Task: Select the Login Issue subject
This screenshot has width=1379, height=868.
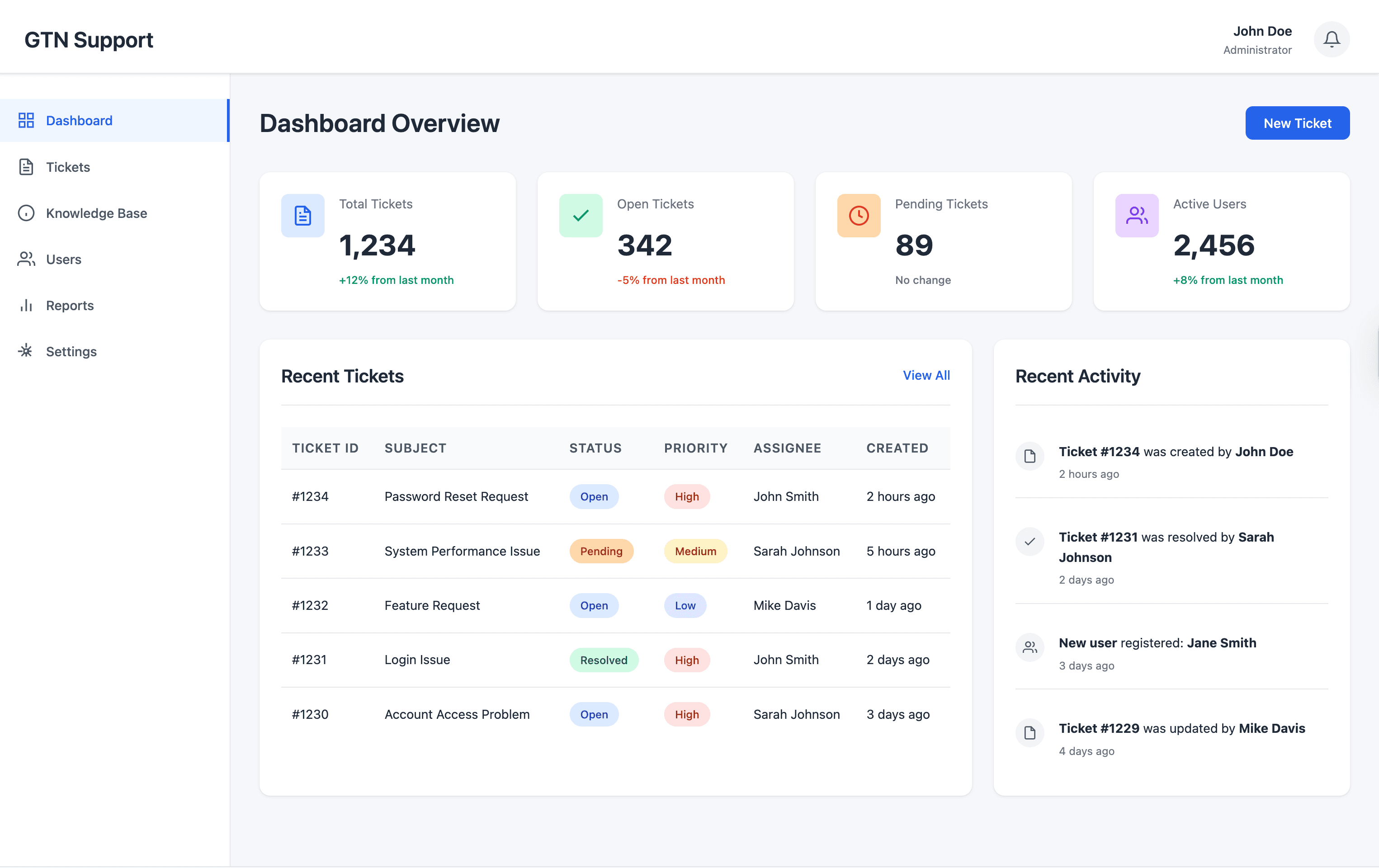Action: [x=417, y=660]
